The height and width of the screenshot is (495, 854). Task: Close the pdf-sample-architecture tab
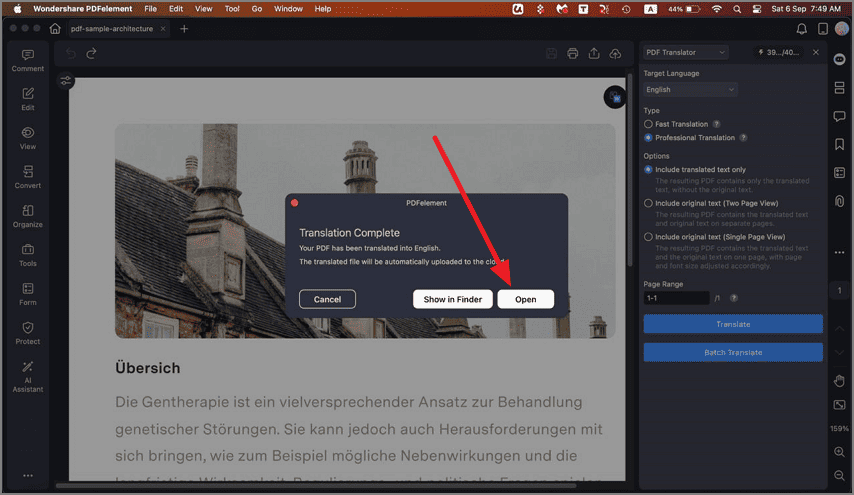[x=163, y=29]
